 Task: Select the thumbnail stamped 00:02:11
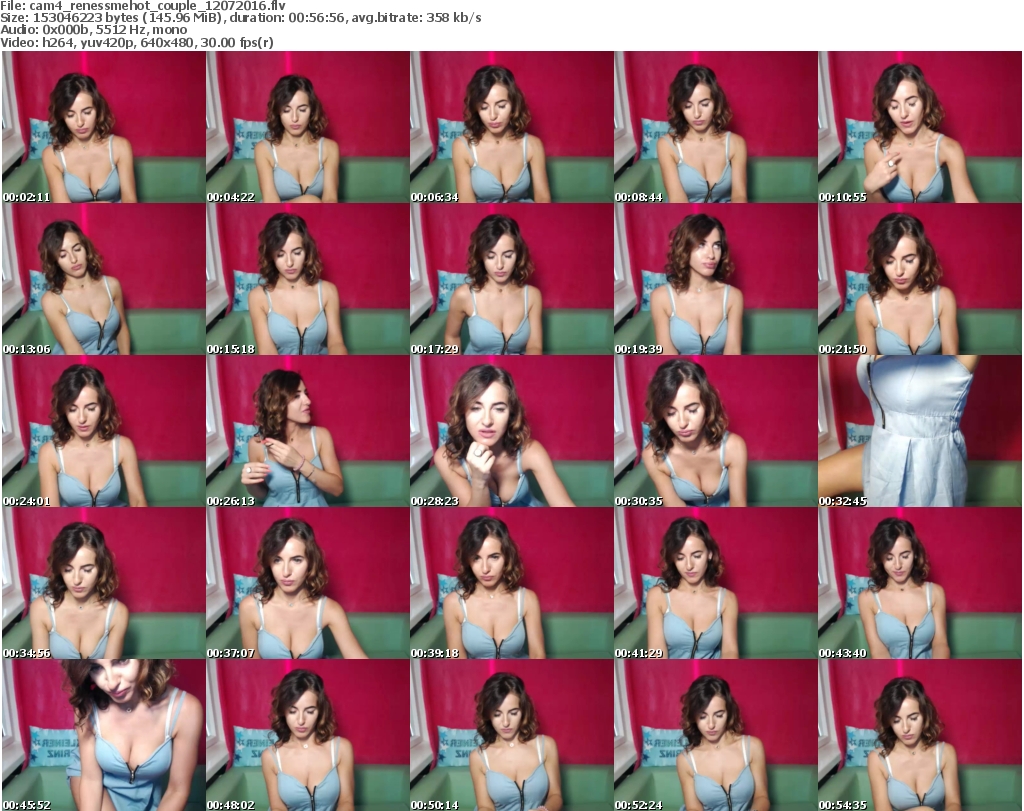104,127
